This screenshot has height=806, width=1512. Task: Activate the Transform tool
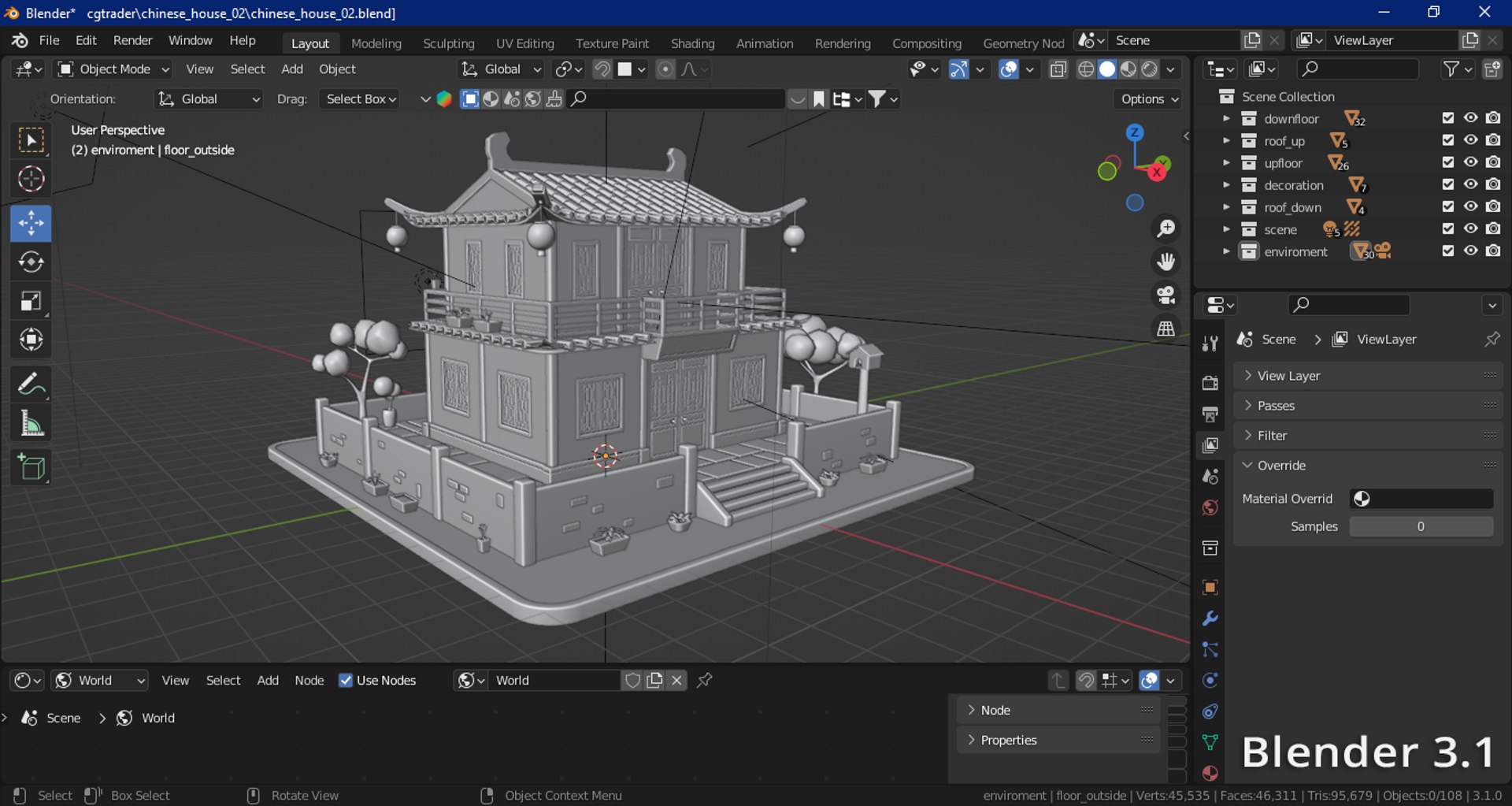31,340
